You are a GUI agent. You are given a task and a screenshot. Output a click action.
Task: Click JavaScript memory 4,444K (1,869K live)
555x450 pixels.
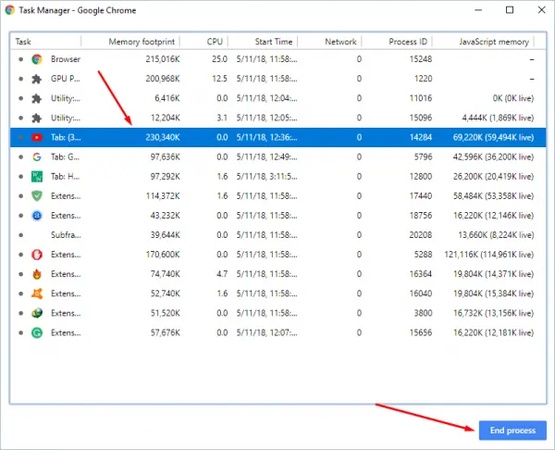pyautogui.click(x=498, y=118)
